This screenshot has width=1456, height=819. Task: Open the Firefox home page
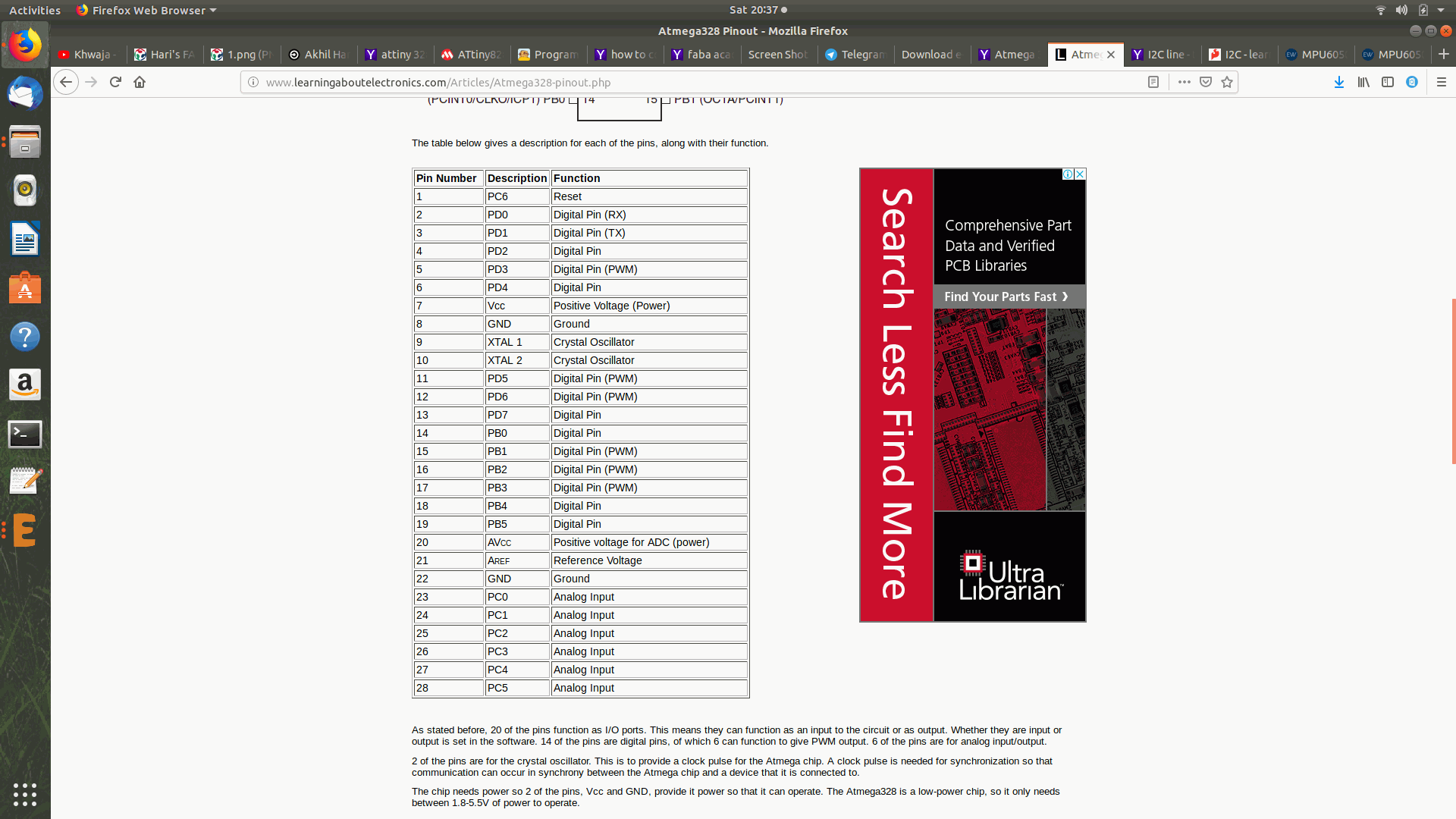coord(140,82)
